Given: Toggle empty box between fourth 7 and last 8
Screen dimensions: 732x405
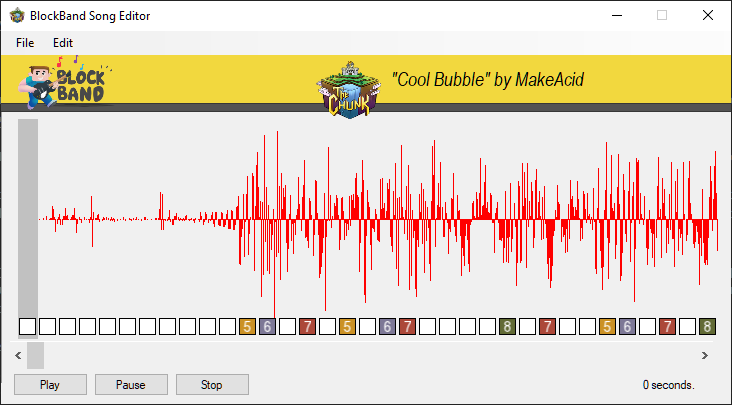Looking at the screenshot, I should pos(688,327).
